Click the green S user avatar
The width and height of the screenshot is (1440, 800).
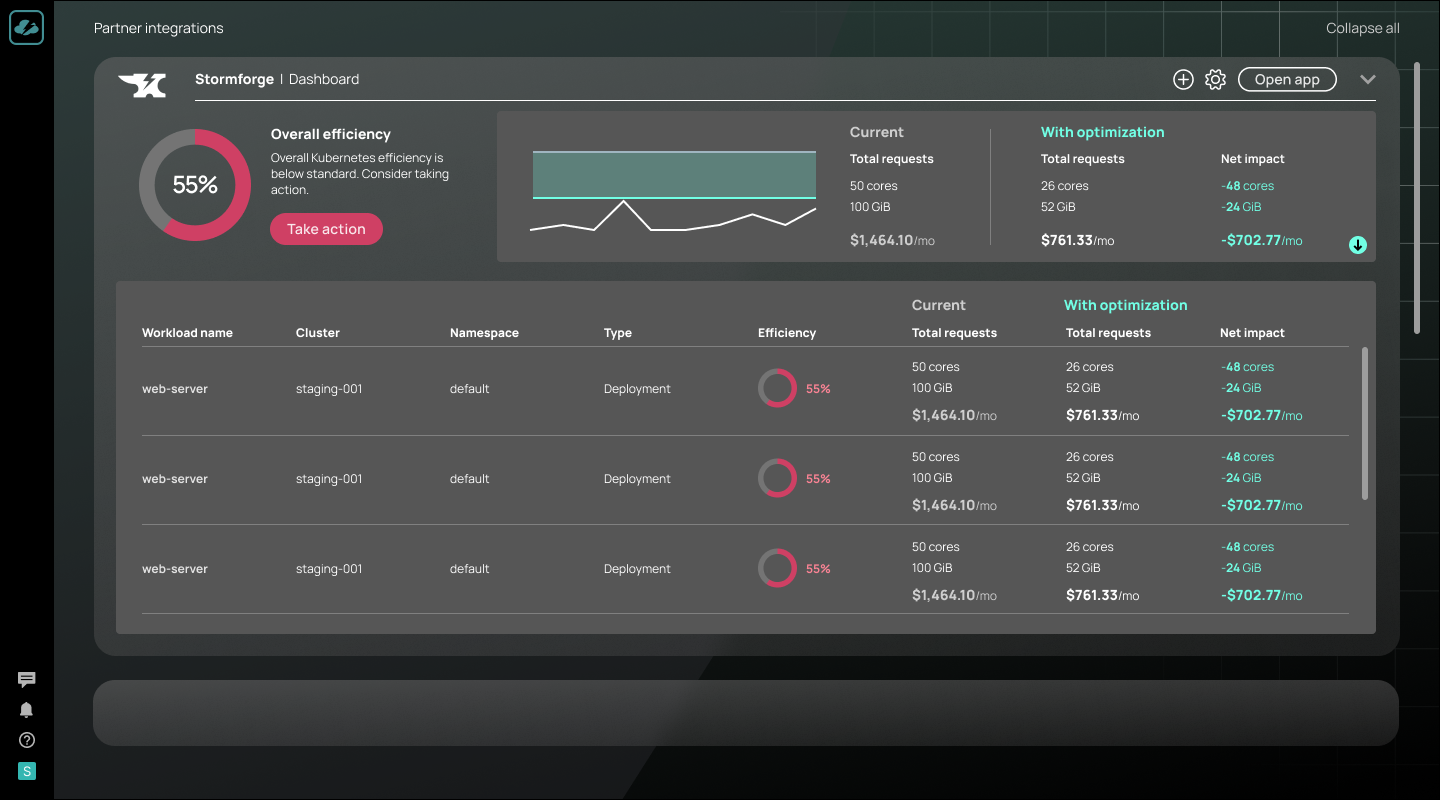(x=27, y=771)
